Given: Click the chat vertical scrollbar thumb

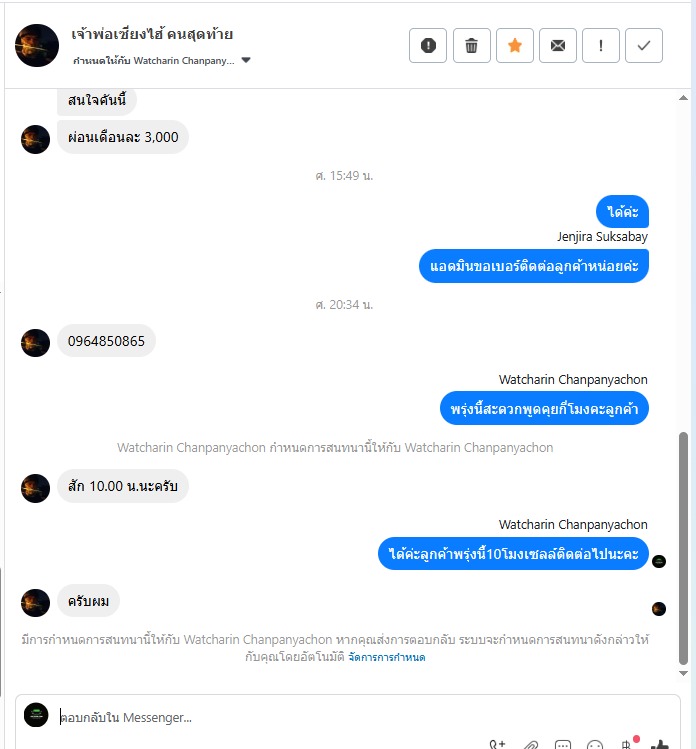Looking at the screenshot, I should (684, 548).
